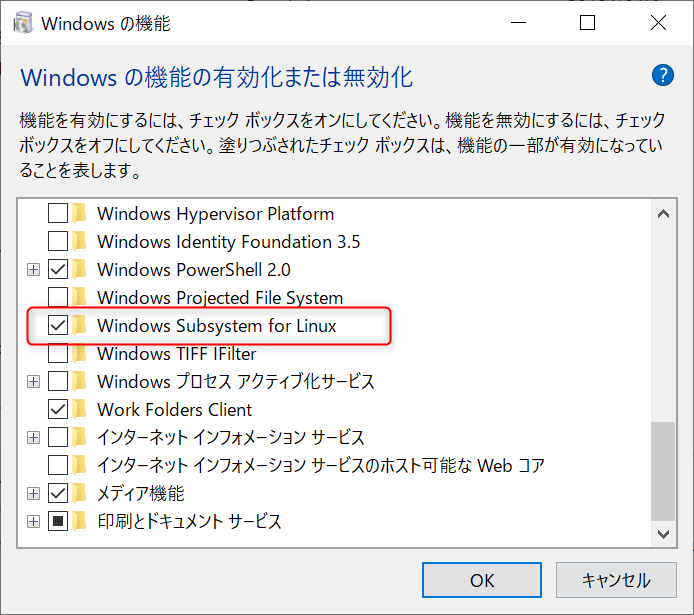The image size is (694, 615).
Task: Enable Windows TIFF IFilter checkbox
Action: pyautogui.click(x=58, y=353)
